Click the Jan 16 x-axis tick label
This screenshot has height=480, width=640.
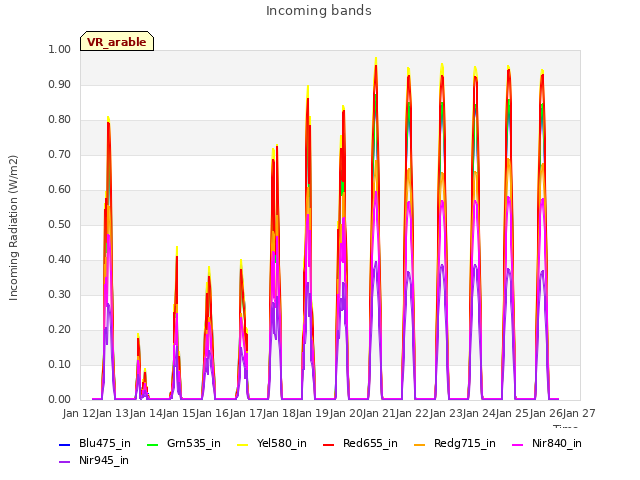[x=212, y=413]
